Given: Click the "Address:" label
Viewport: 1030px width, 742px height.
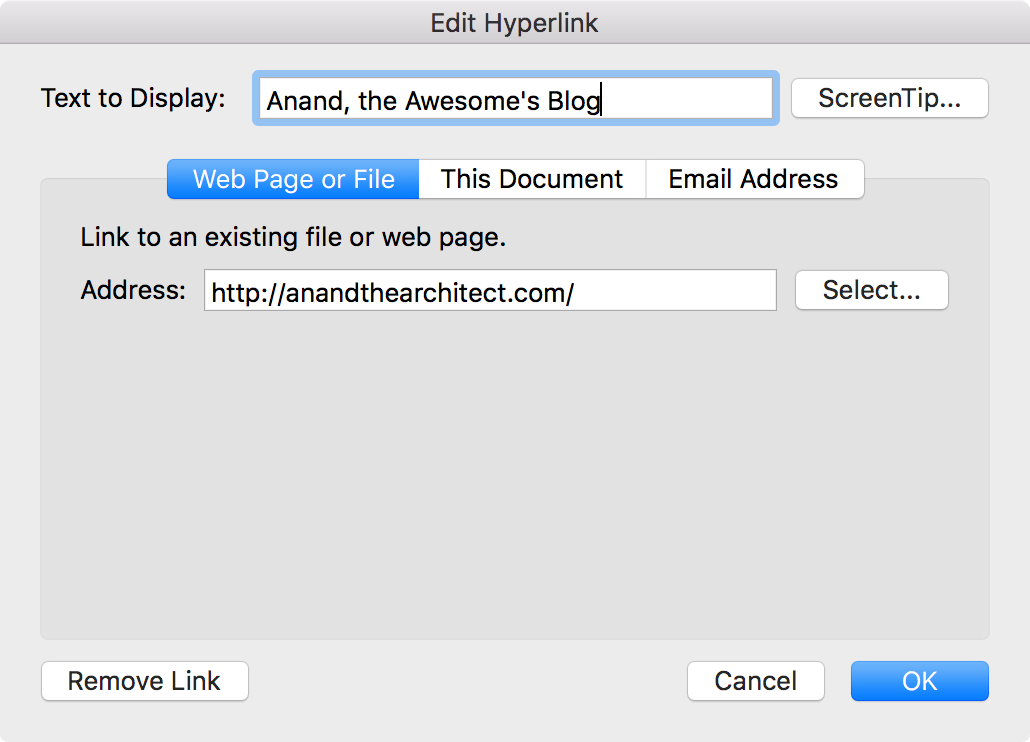Looking at the screenshot, I should (x=133, y=291).
